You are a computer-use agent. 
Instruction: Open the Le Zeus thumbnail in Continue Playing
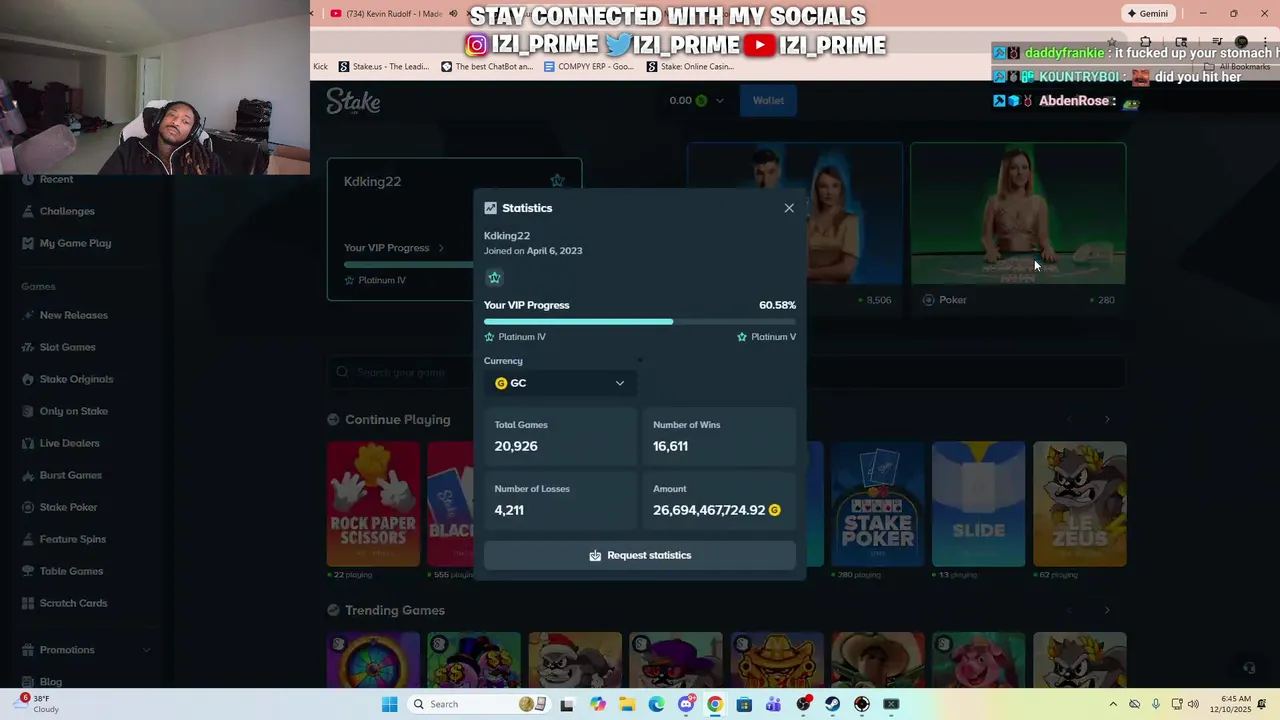pos(1079,504)
